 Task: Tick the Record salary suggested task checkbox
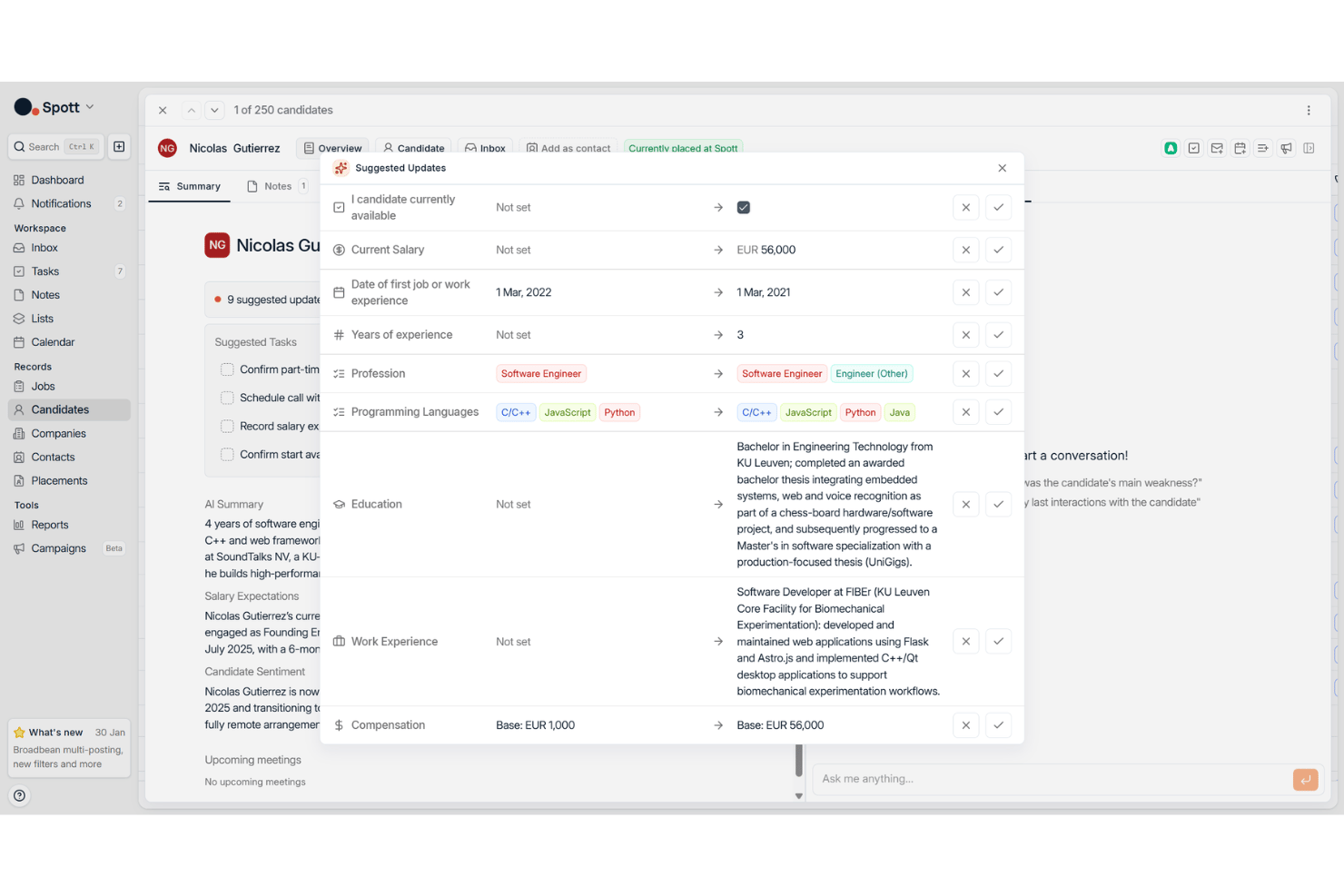[x=227, y=426]
